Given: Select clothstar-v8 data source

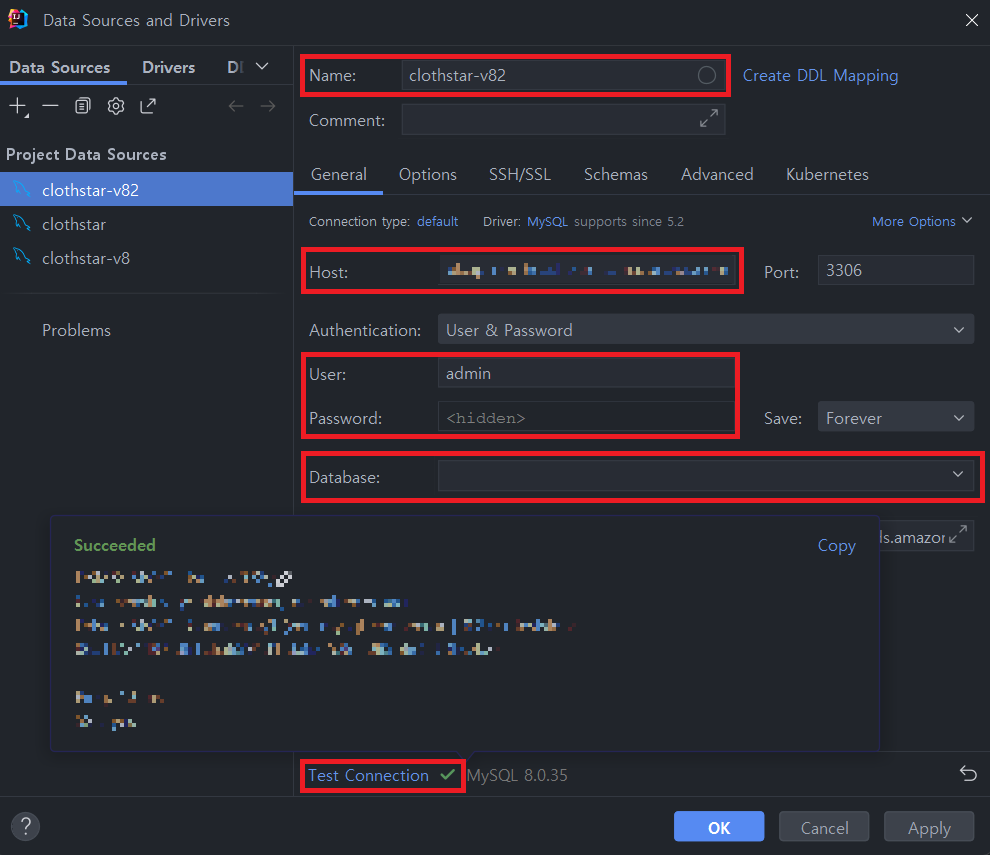Looking at the screenshot, I should click(x=146, y=258).
